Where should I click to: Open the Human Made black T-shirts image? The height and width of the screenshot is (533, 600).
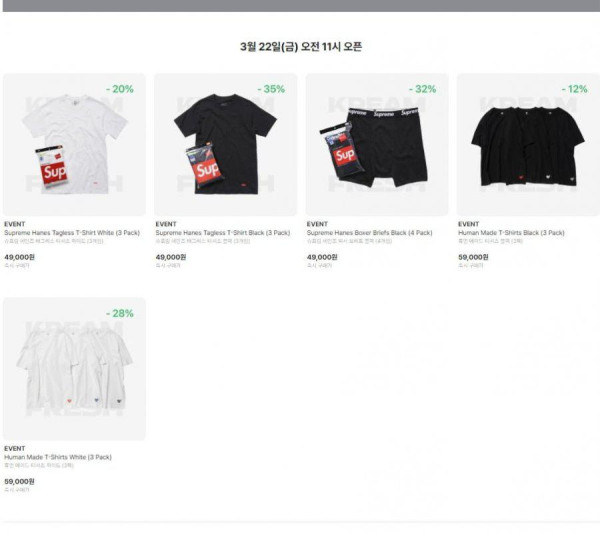coord(528,145)
